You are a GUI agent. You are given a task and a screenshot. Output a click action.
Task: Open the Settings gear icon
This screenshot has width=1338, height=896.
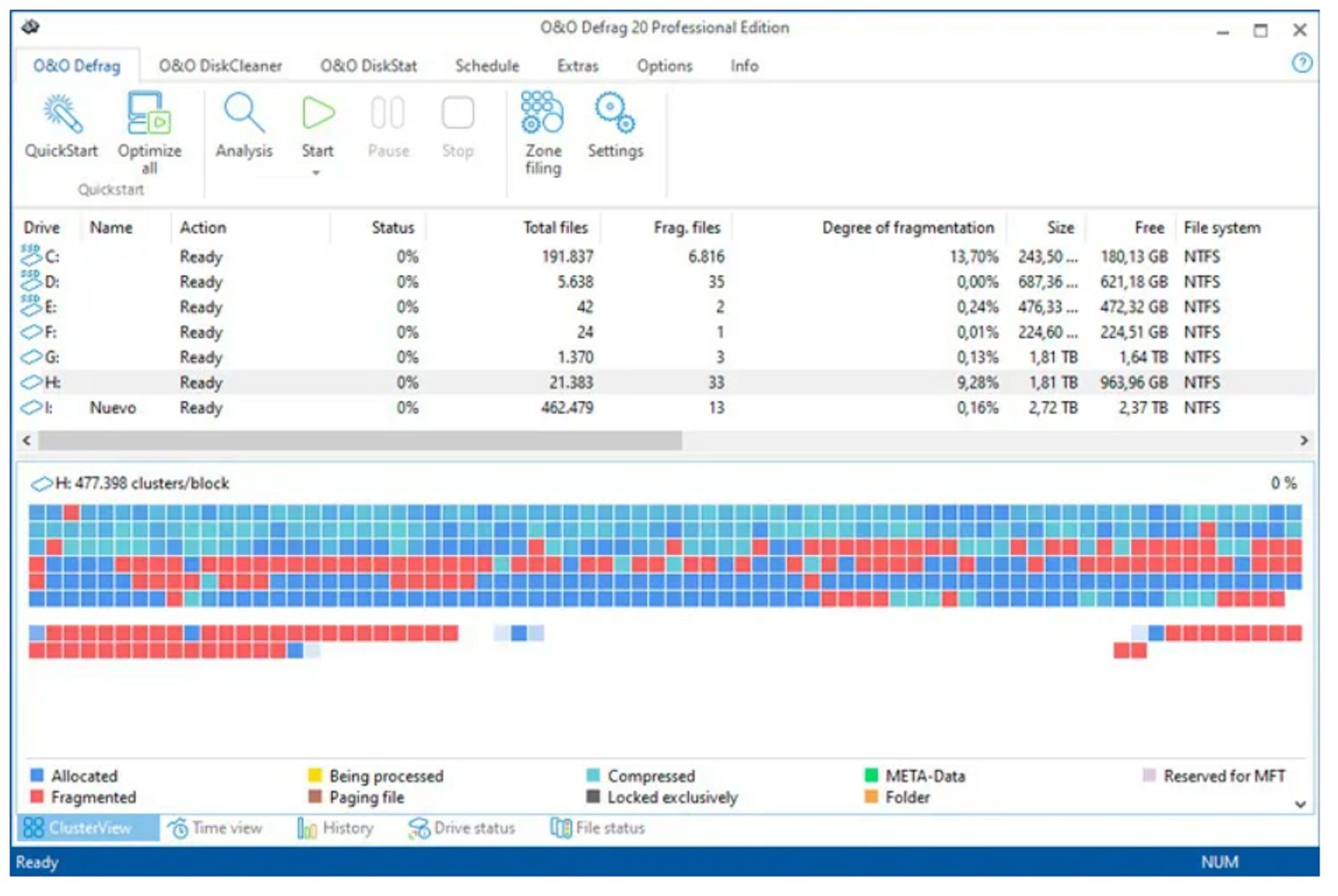point(614,113)
